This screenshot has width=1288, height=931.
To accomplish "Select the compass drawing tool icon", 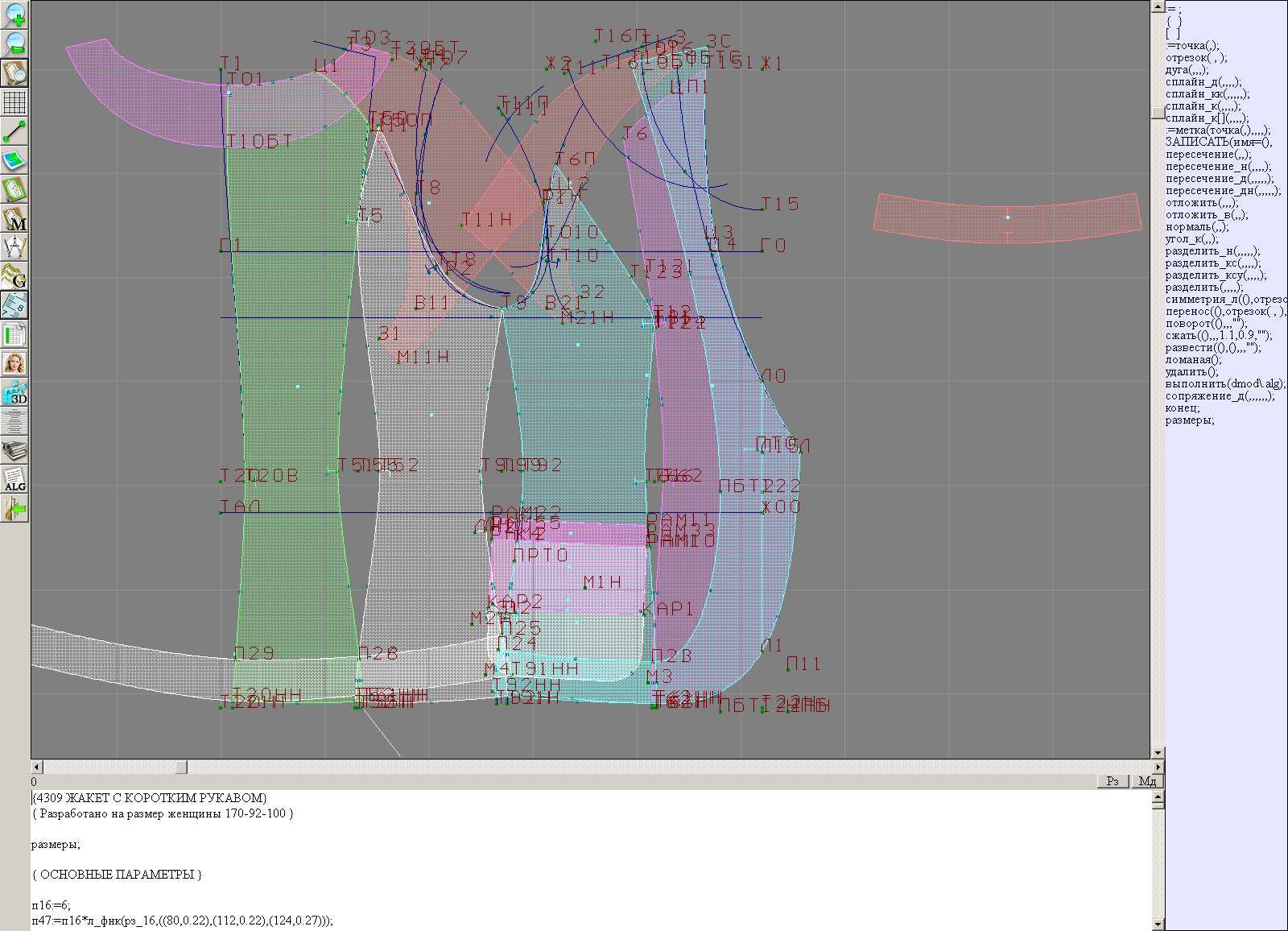I will pyautogui.click(x=14, y=247).
